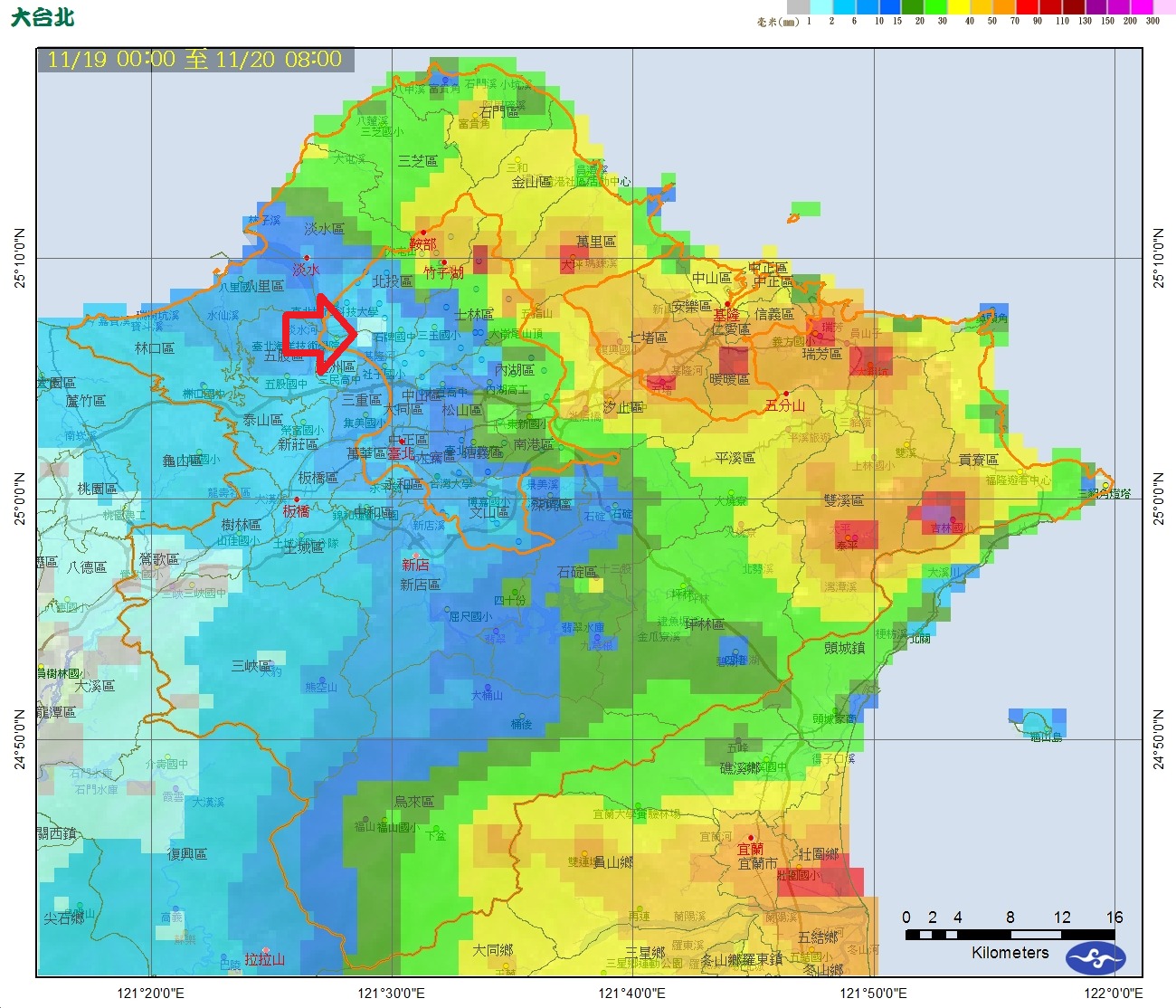
Task: Click the red 基隆 station dot
Action: pos(727,305)
